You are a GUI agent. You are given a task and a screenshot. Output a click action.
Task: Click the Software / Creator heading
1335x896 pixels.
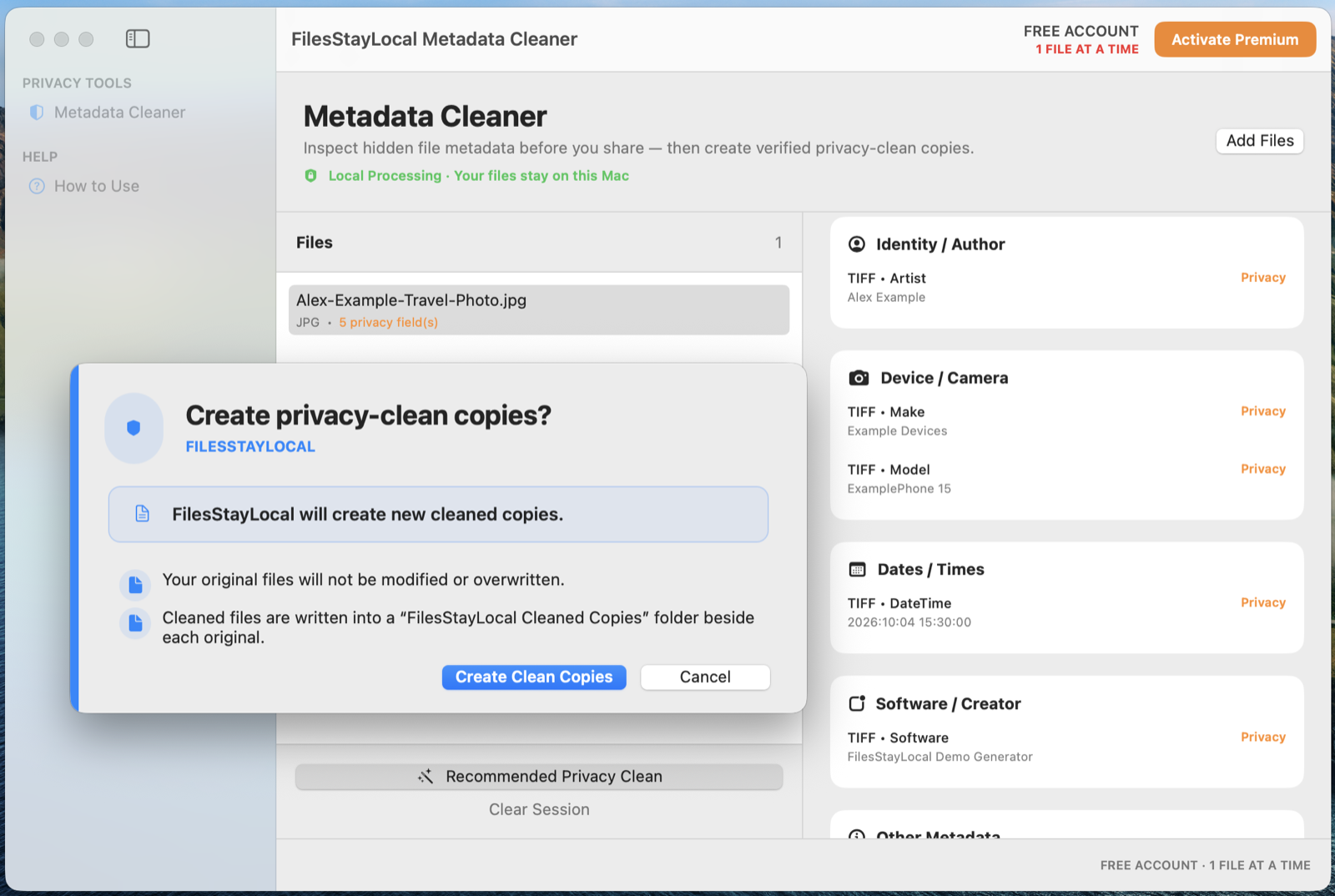948,703
